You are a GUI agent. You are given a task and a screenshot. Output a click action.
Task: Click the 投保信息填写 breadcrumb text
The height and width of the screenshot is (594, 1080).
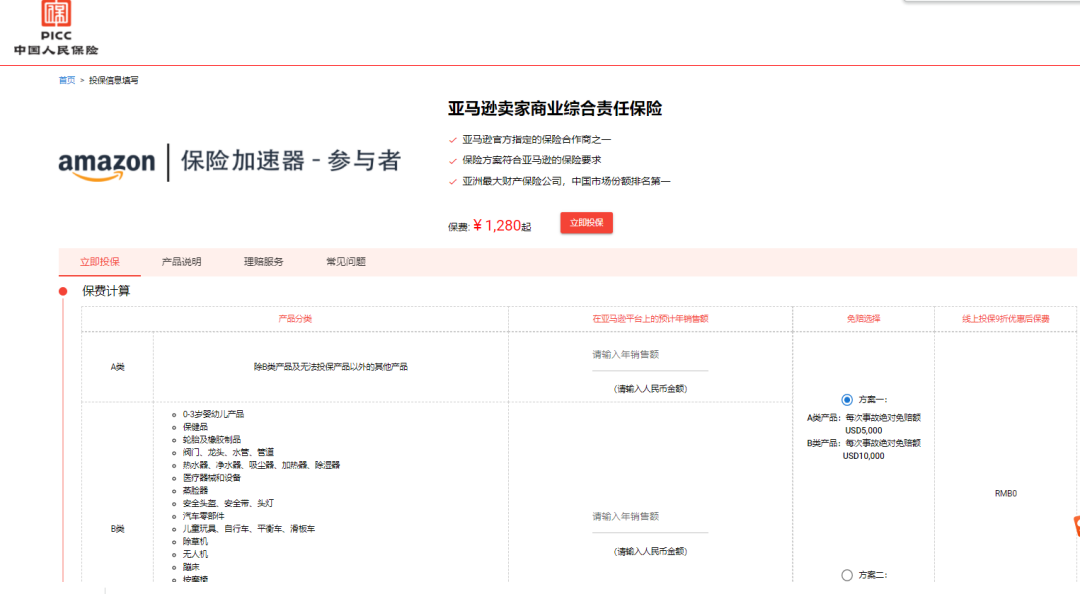114,81
